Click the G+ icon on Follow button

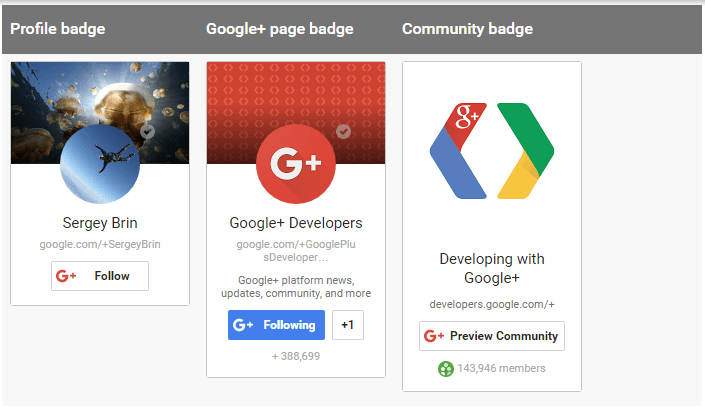(67, 276)
